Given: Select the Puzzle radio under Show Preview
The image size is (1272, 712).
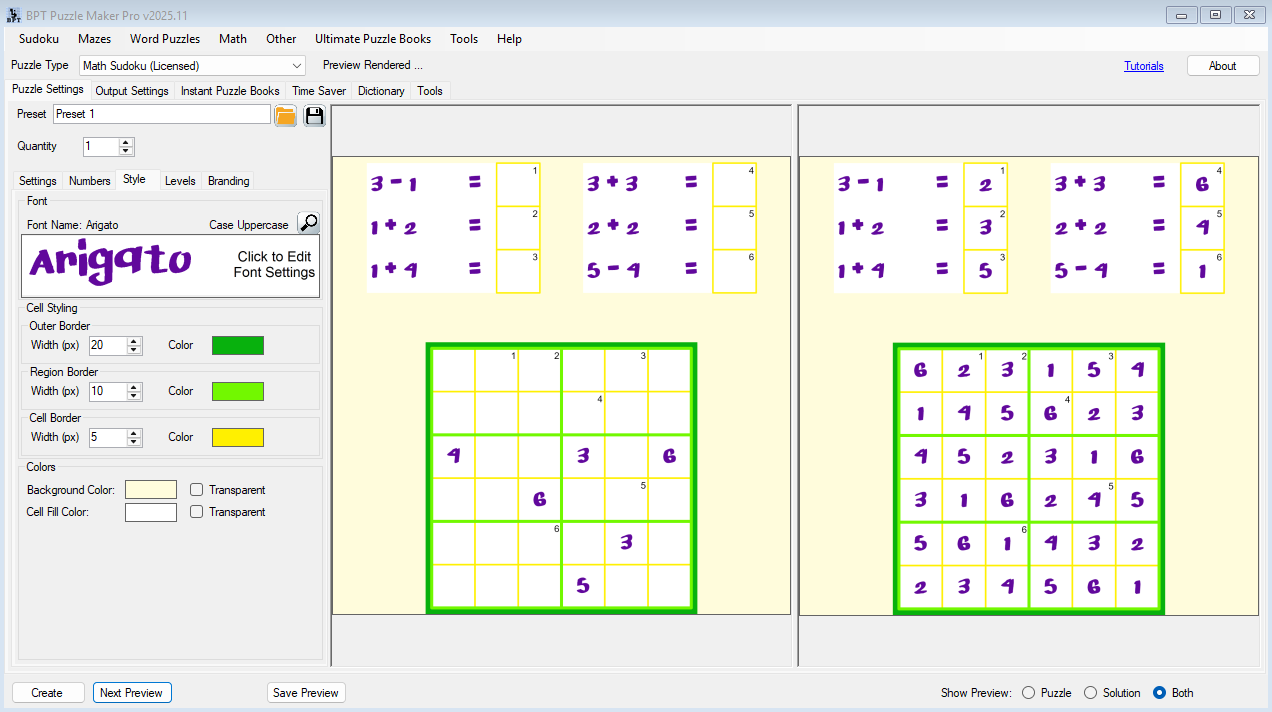Looking at the screenshot, I should tap(1028, 692).
